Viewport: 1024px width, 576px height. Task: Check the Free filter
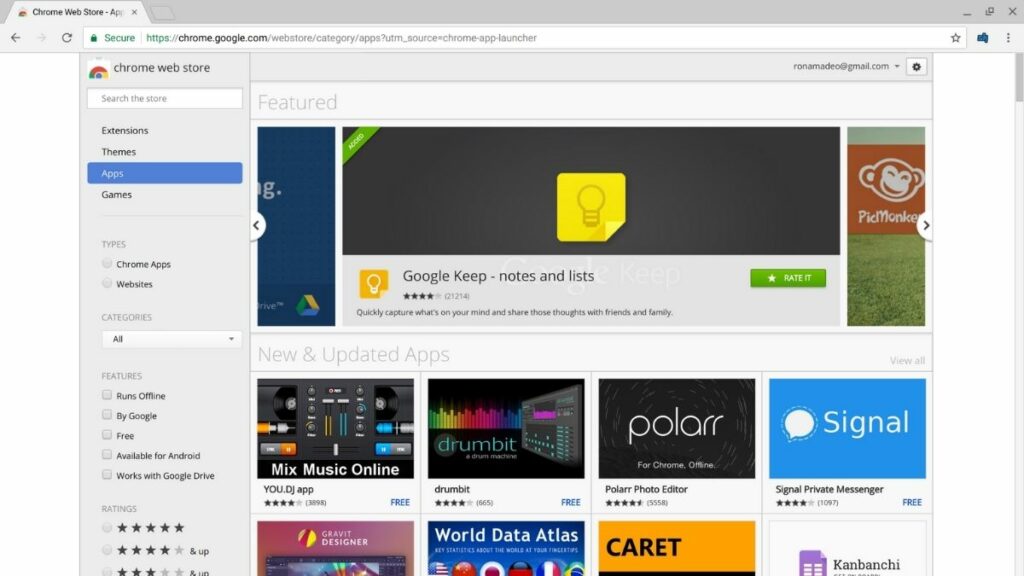(107, 435)
